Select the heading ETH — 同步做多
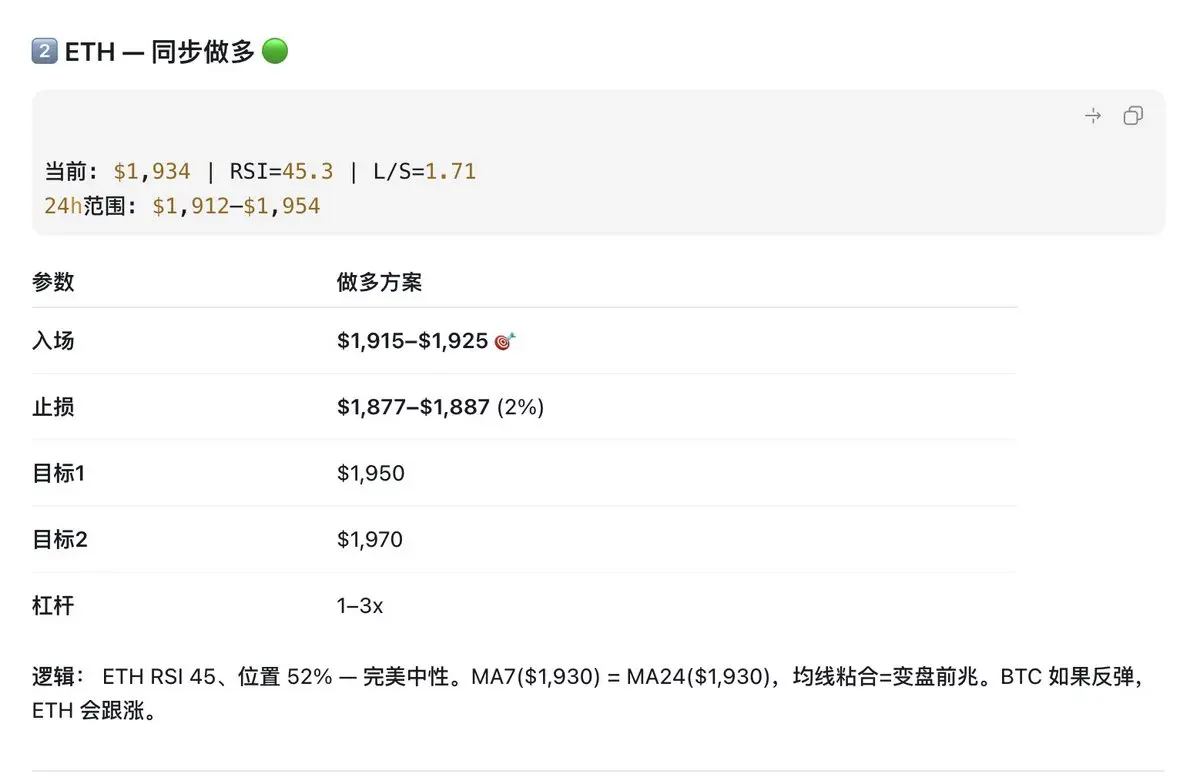 tap(160, 52)
